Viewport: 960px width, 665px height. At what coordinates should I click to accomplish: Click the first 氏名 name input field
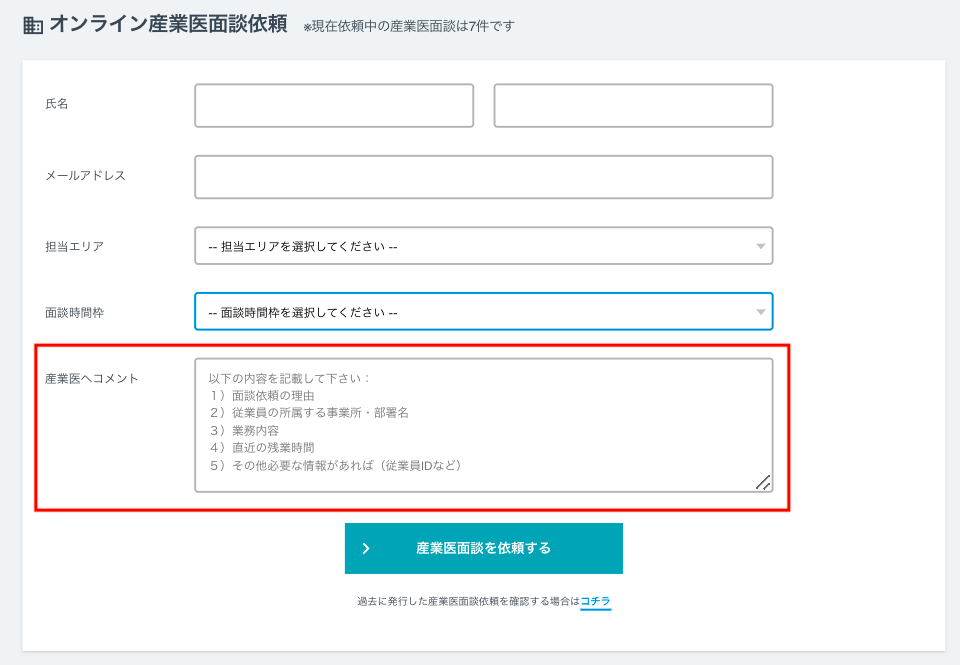click(334, 106)
